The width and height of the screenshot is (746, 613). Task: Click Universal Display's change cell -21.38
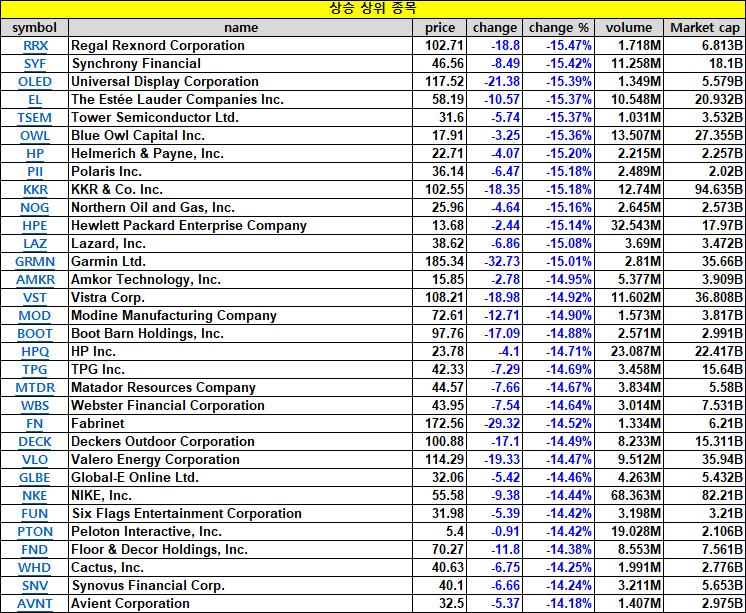[495, 82]
